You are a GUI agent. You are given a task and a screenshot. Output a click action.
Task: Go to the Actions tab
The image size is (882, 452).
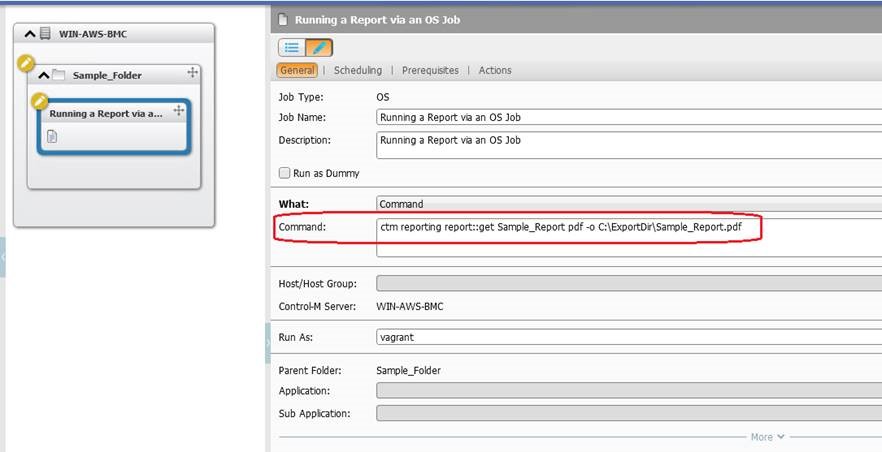click(x=495, y=70)
